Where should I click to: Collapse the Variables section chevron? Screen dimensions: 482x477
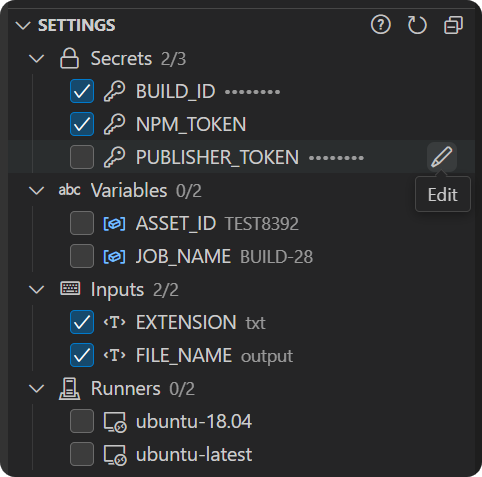coord(37,191)
